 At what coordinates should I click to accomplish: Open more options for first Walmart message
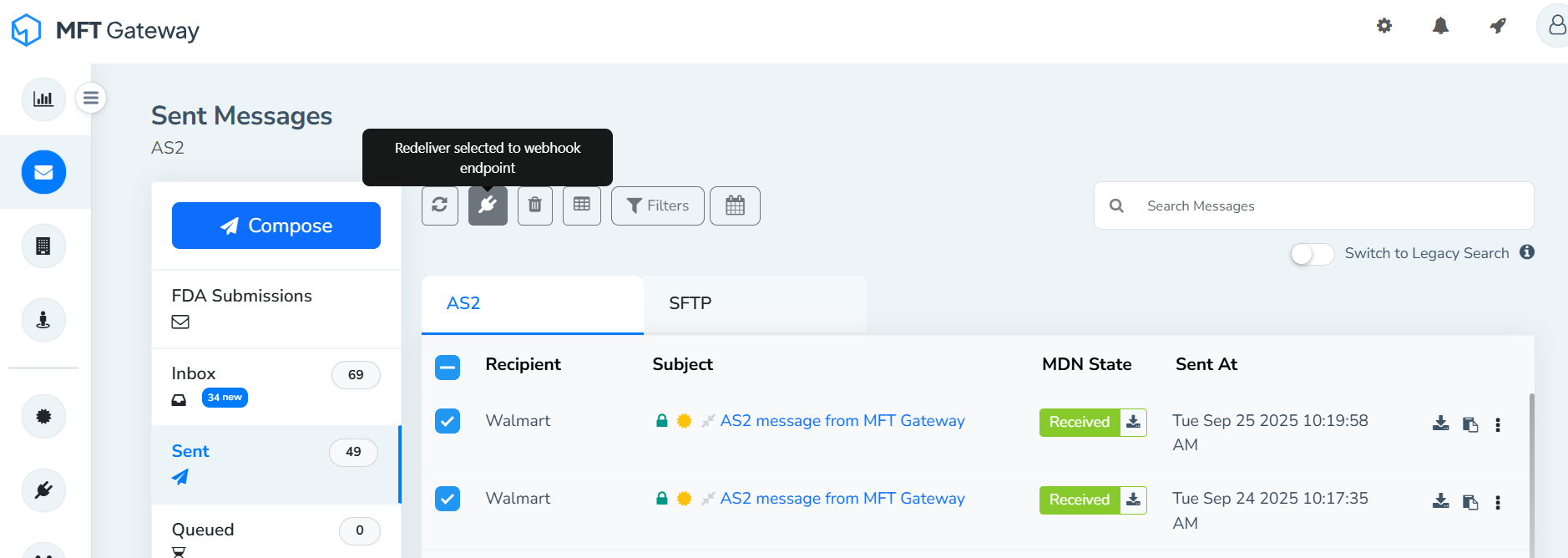(x=1498, y=424)
